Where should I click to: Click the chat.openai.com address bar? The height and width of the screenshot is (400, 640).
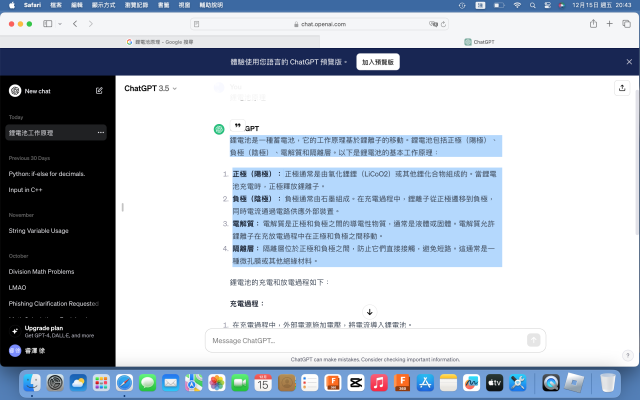point(320,24)
